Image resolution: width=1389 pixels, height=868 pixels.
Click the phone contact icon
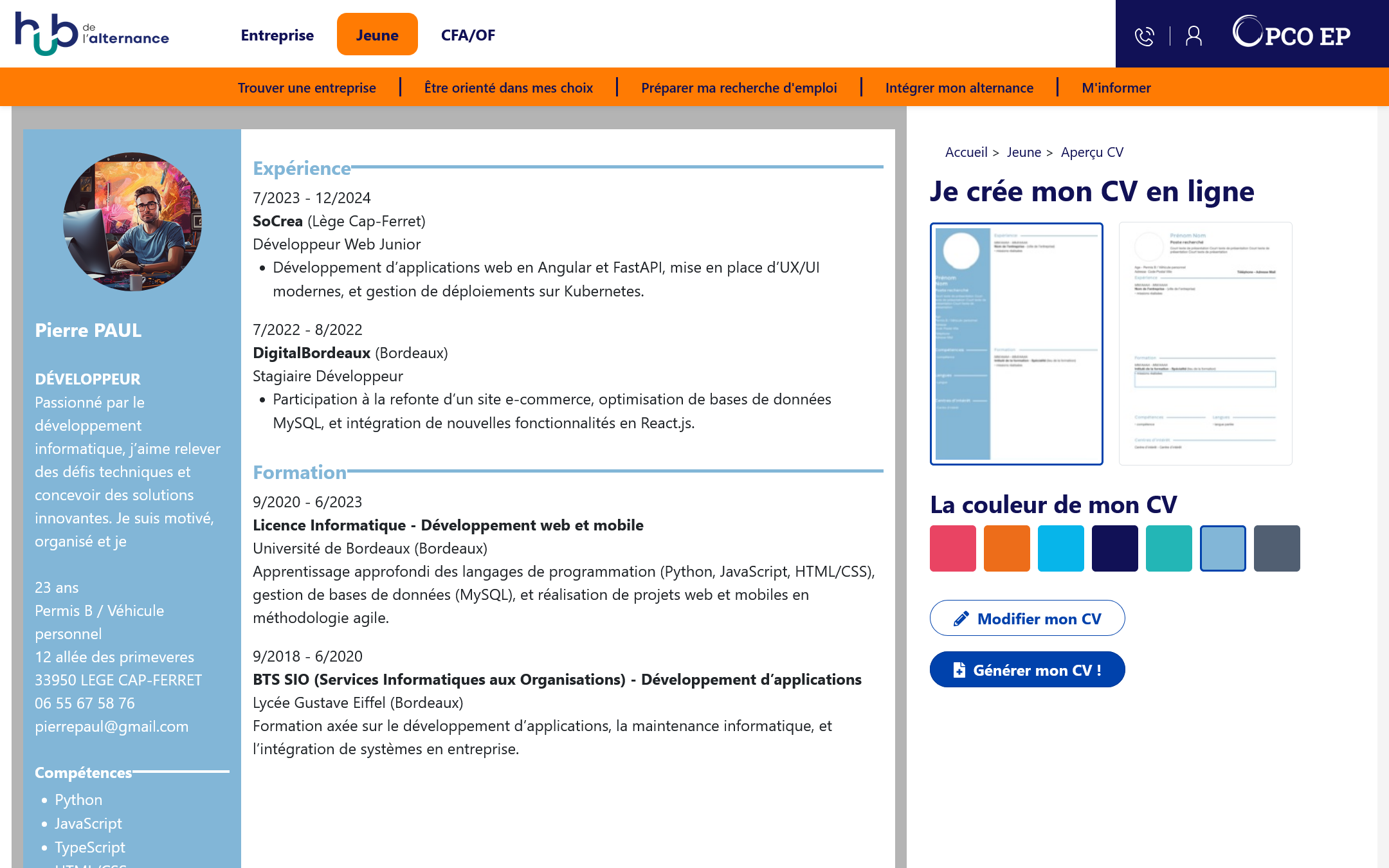(x=1145, y=36)
